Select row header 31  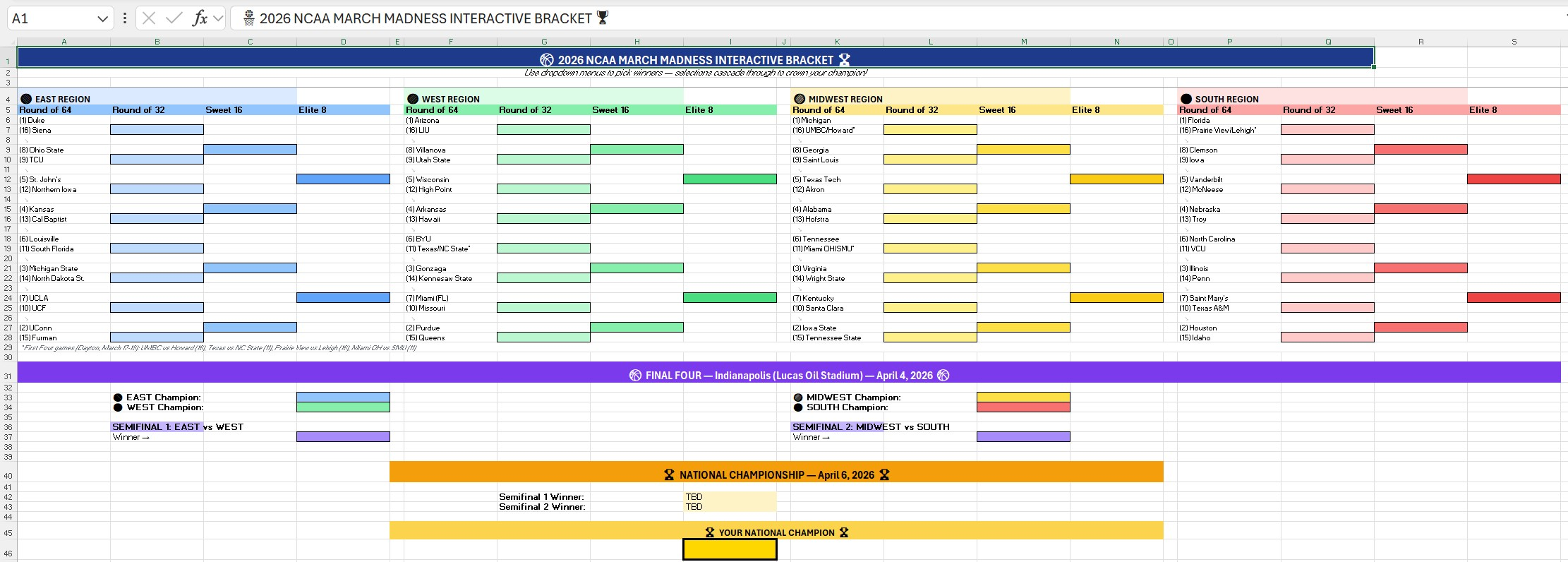[8, 376]
